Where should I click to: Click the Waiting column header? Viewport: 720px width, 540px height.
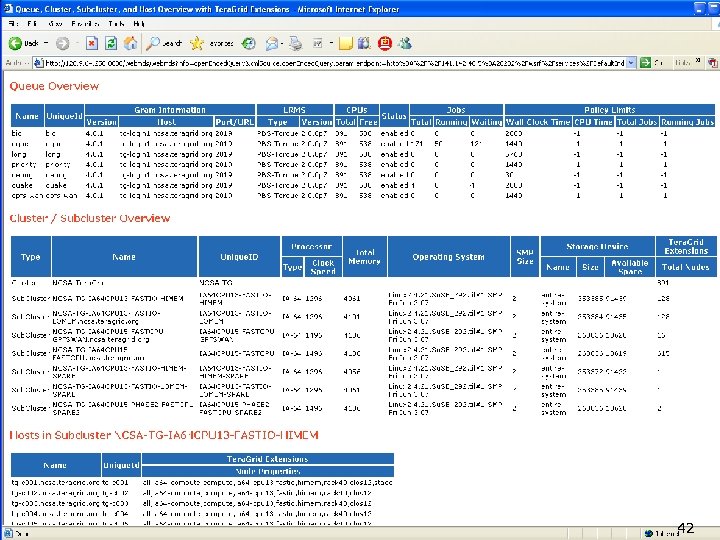486,122
